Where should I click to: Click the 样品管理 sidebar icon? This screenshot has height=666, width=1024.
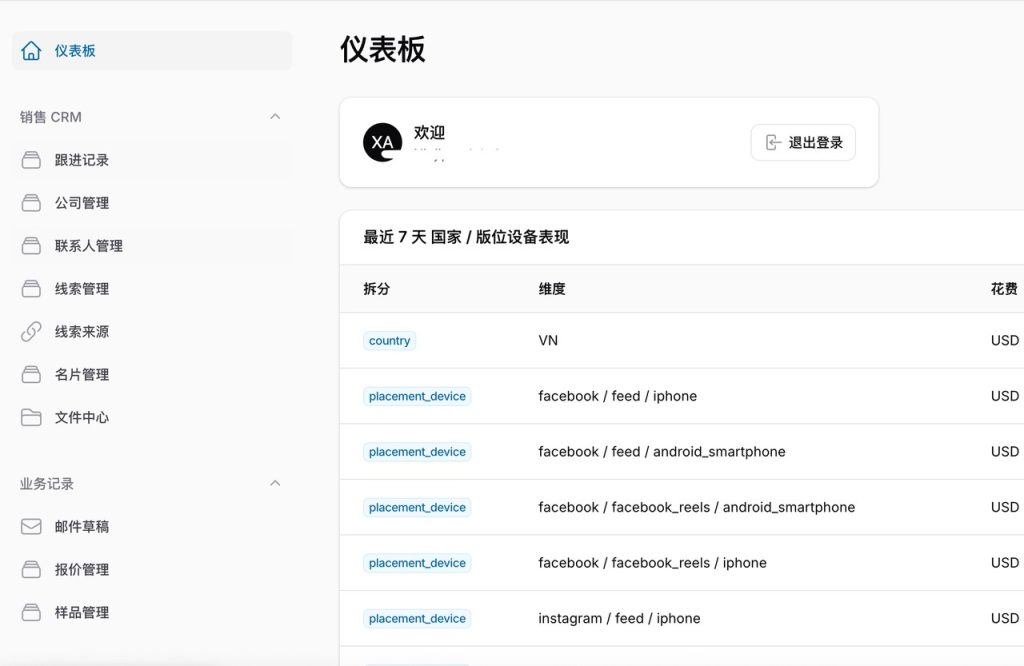[31, 612]
